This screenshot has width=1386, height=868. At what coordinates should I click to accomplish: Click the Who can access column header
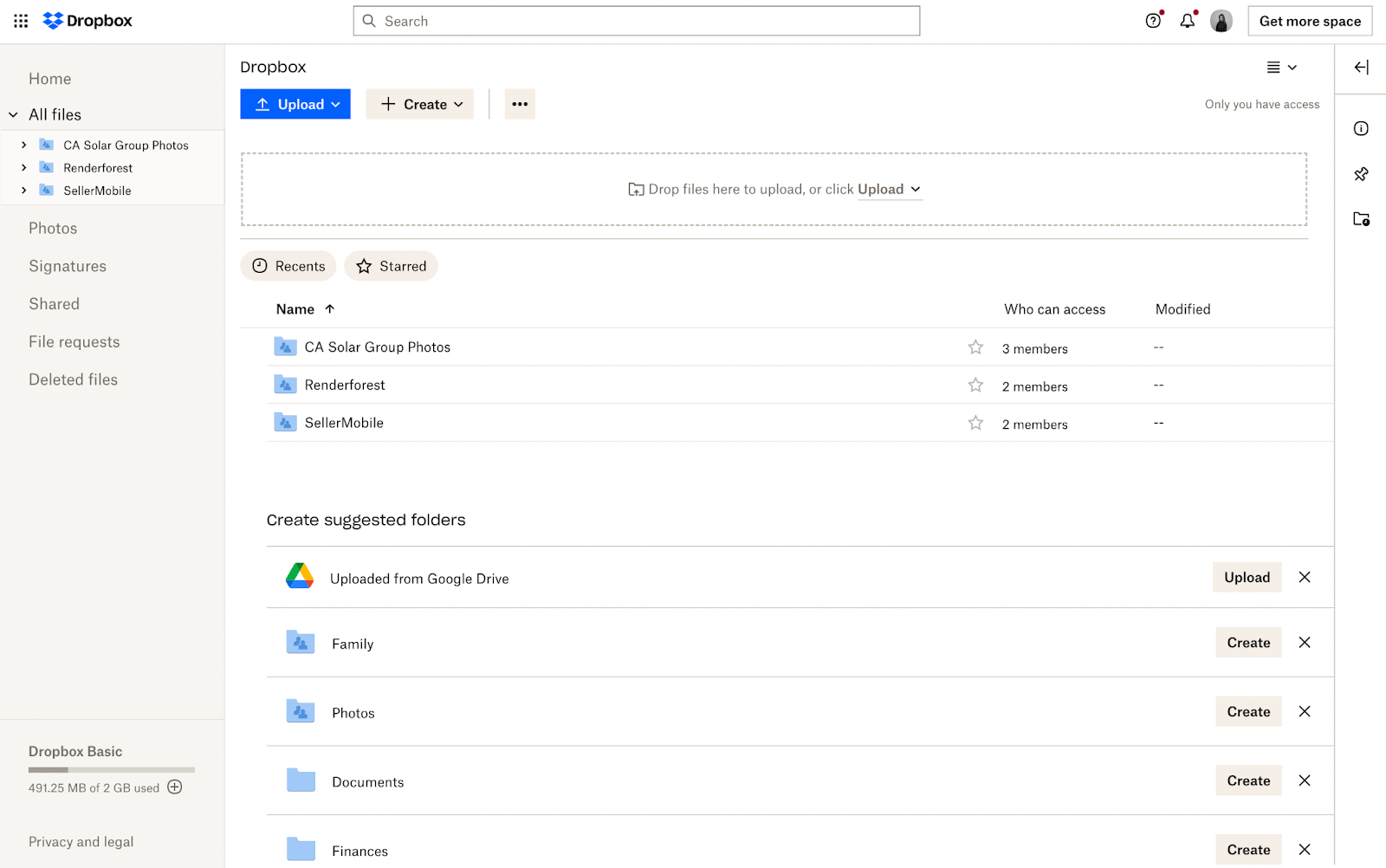tap(1055, 309)
